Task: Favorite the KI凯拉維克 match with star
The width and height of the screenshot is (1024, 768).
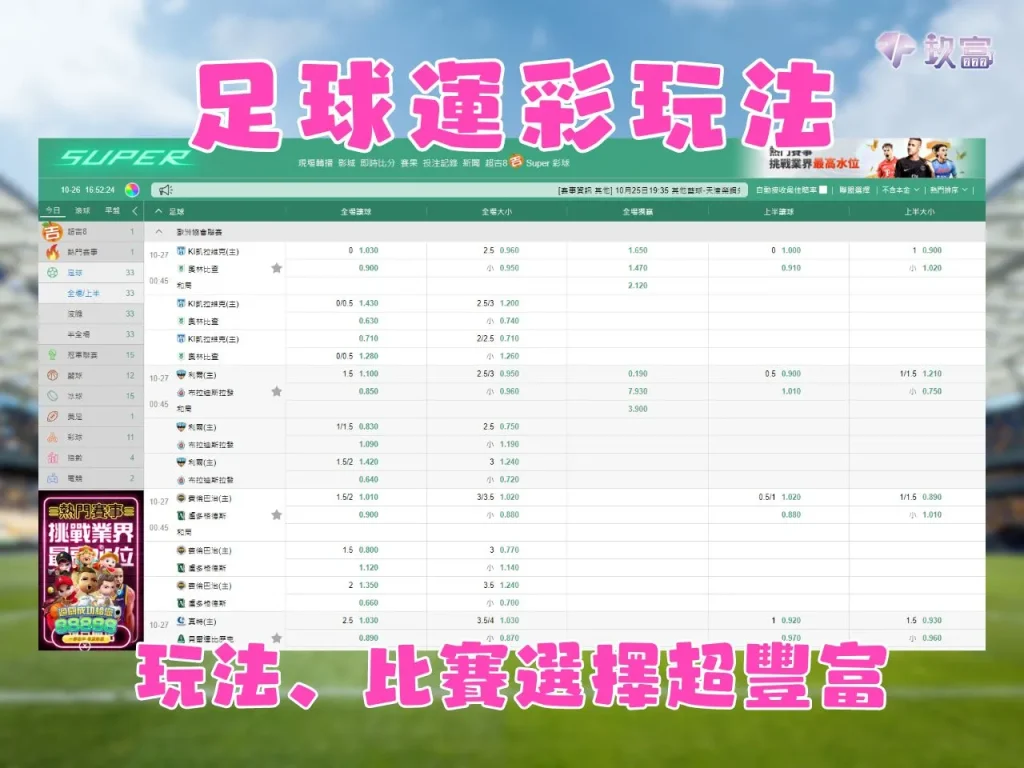Action: tap(277, 268)
